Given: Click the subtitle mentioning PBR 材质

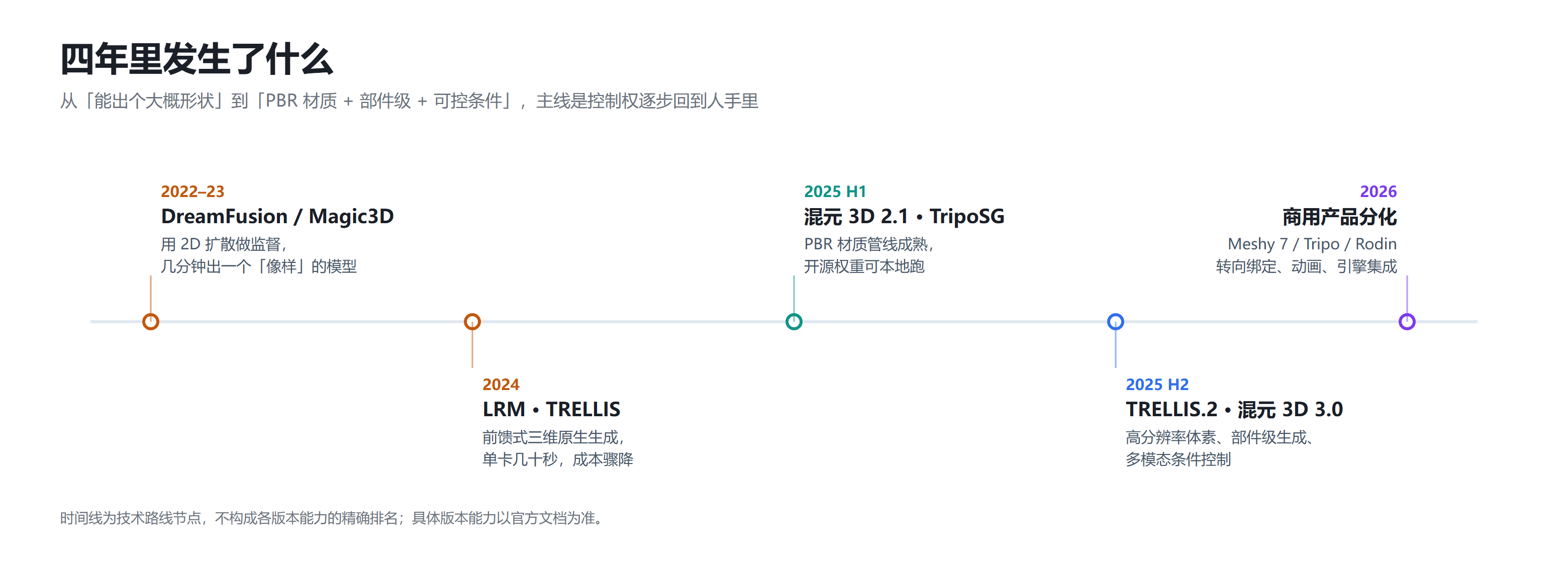Looking at the screenshot, I should pos(409,101).
